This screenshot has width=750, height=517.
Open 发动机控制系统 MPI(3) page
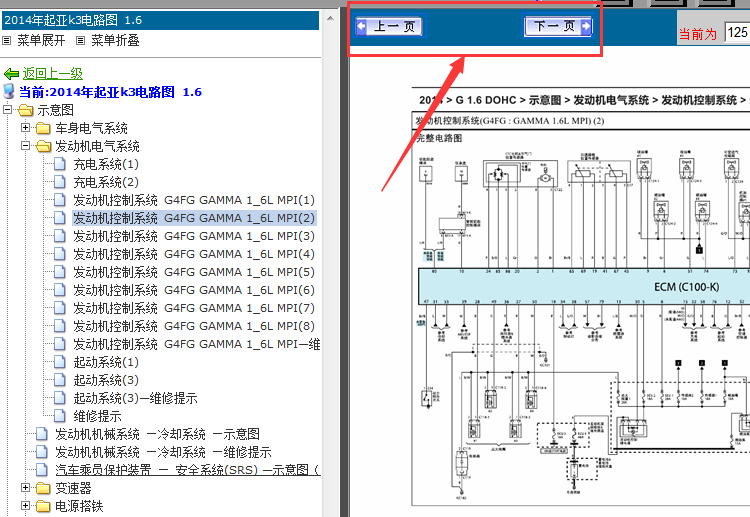pos(194,236)
